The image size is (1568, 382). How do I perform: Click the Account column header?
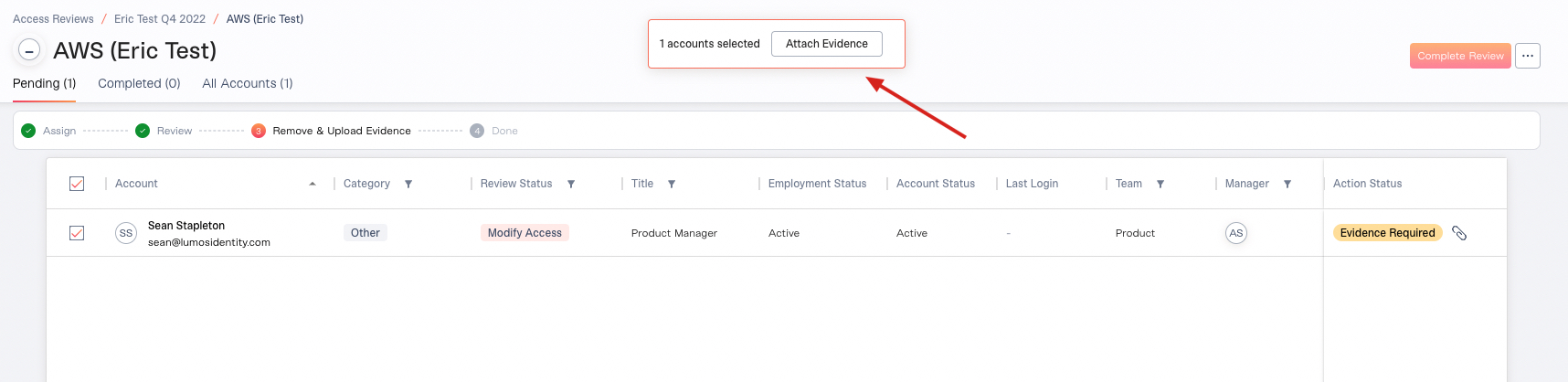(x=136, y=184)
